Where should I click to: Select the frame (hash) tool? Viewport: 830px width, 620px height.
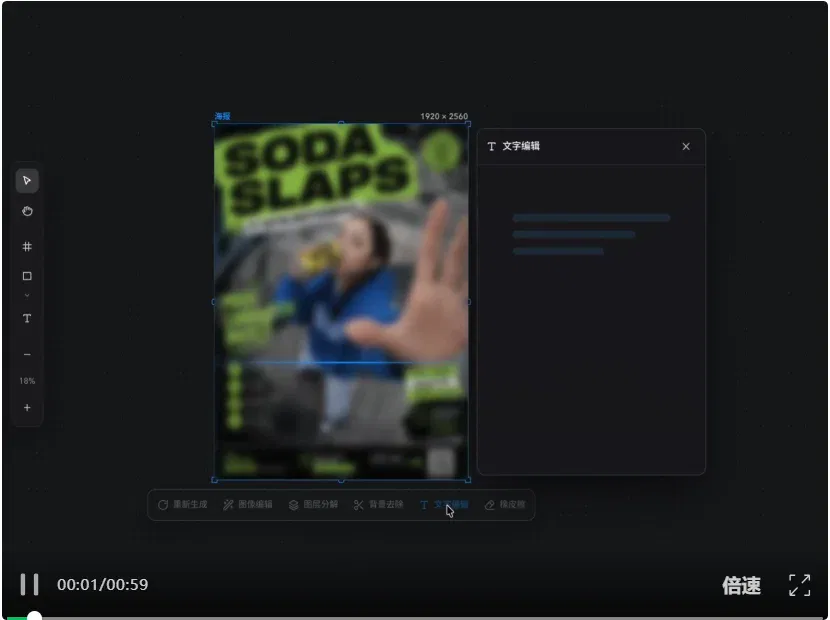pyautogui.click(x=27, y=246)
